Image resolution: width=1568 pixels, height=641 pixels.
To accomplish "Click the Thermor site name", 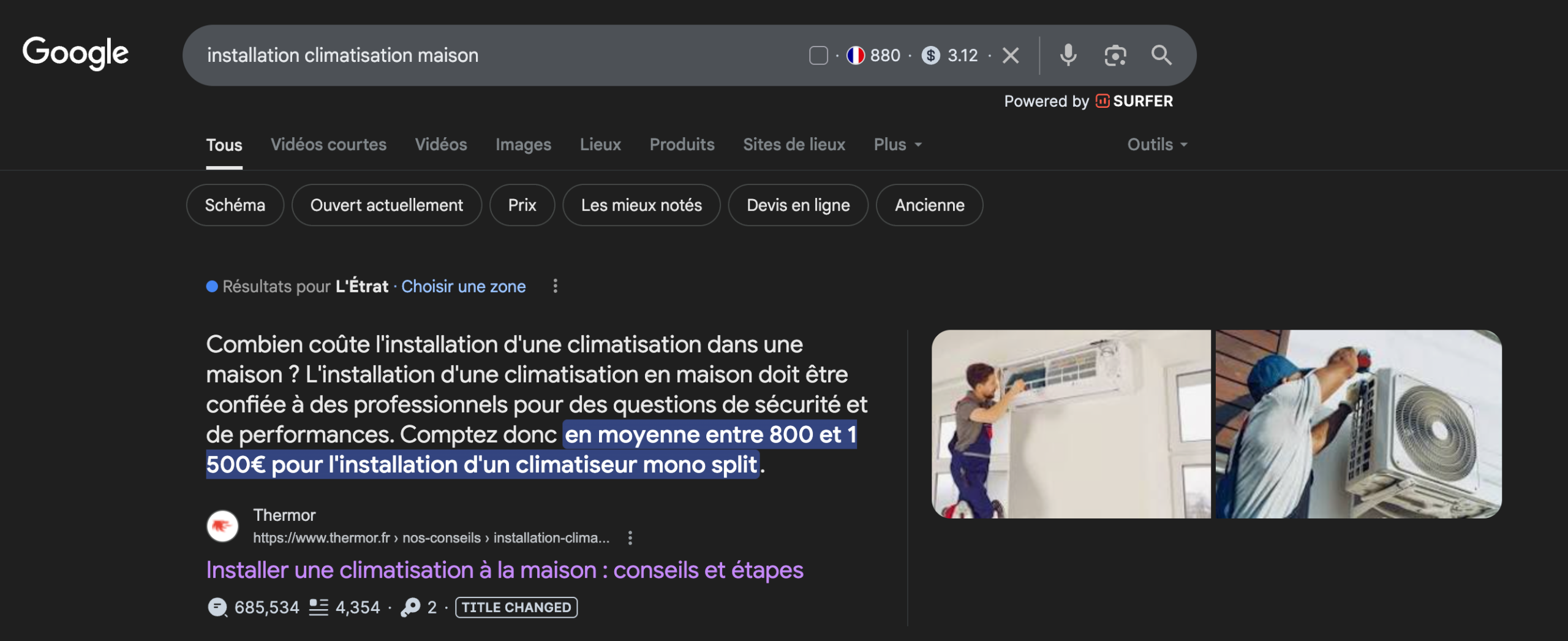I will pyautogui.click(x=284, y=515).
